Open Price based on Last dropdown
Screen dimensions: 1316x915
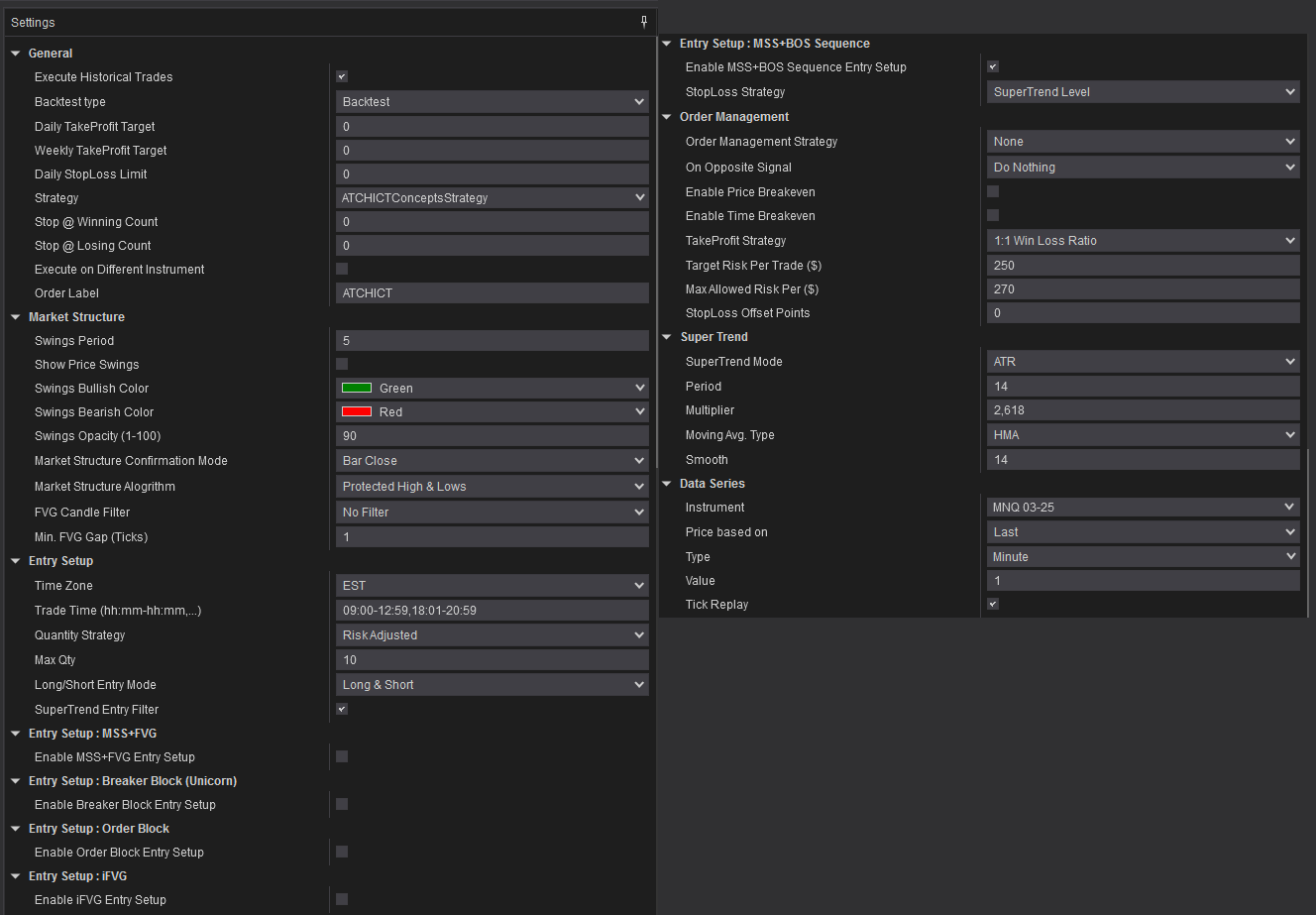coord(1144,532)
